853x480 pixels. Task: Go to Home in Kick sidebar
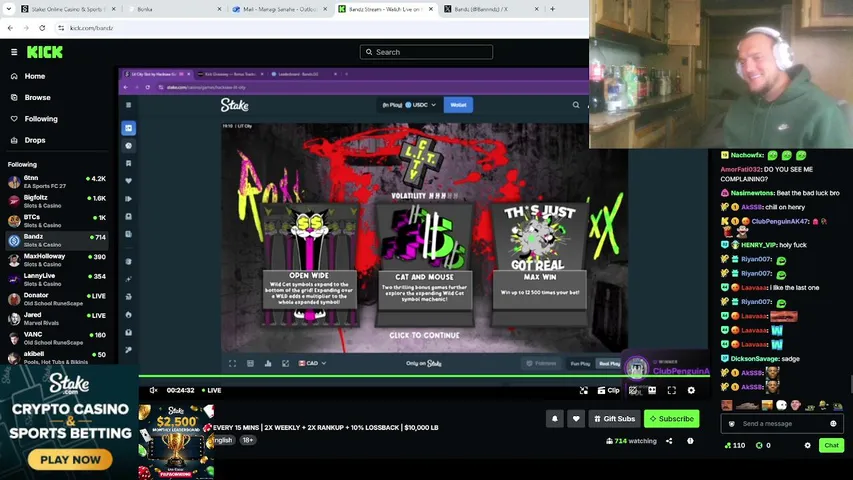(x=35, y=76)
